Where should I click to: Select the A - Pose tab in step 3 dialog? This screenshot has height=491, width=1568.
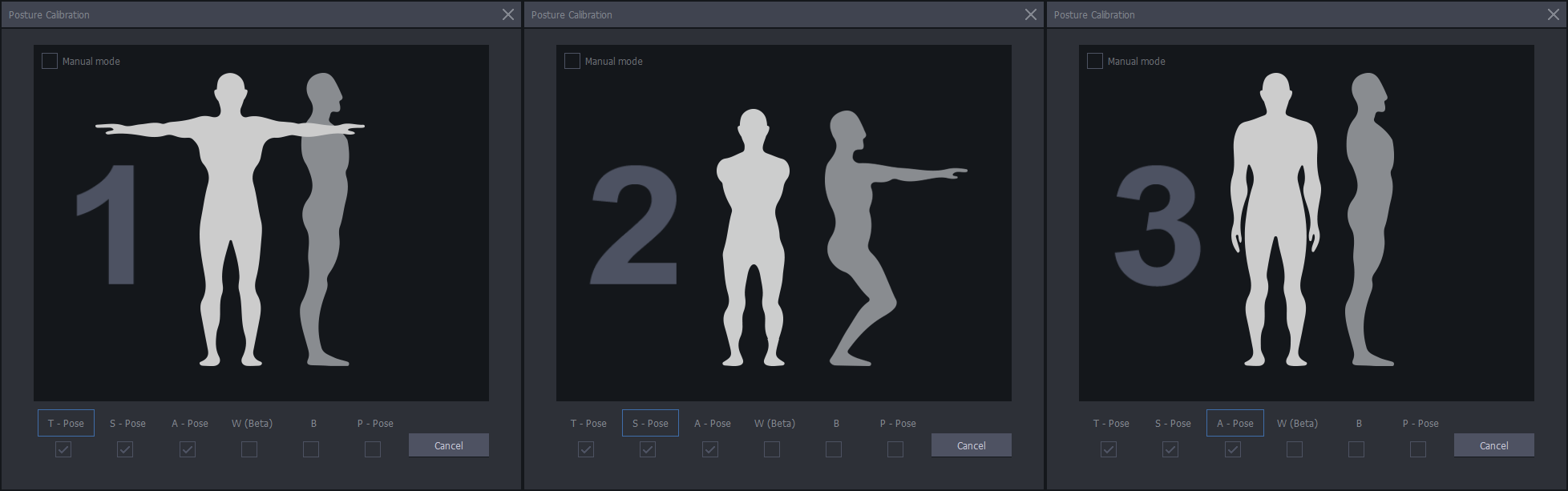1235,423
